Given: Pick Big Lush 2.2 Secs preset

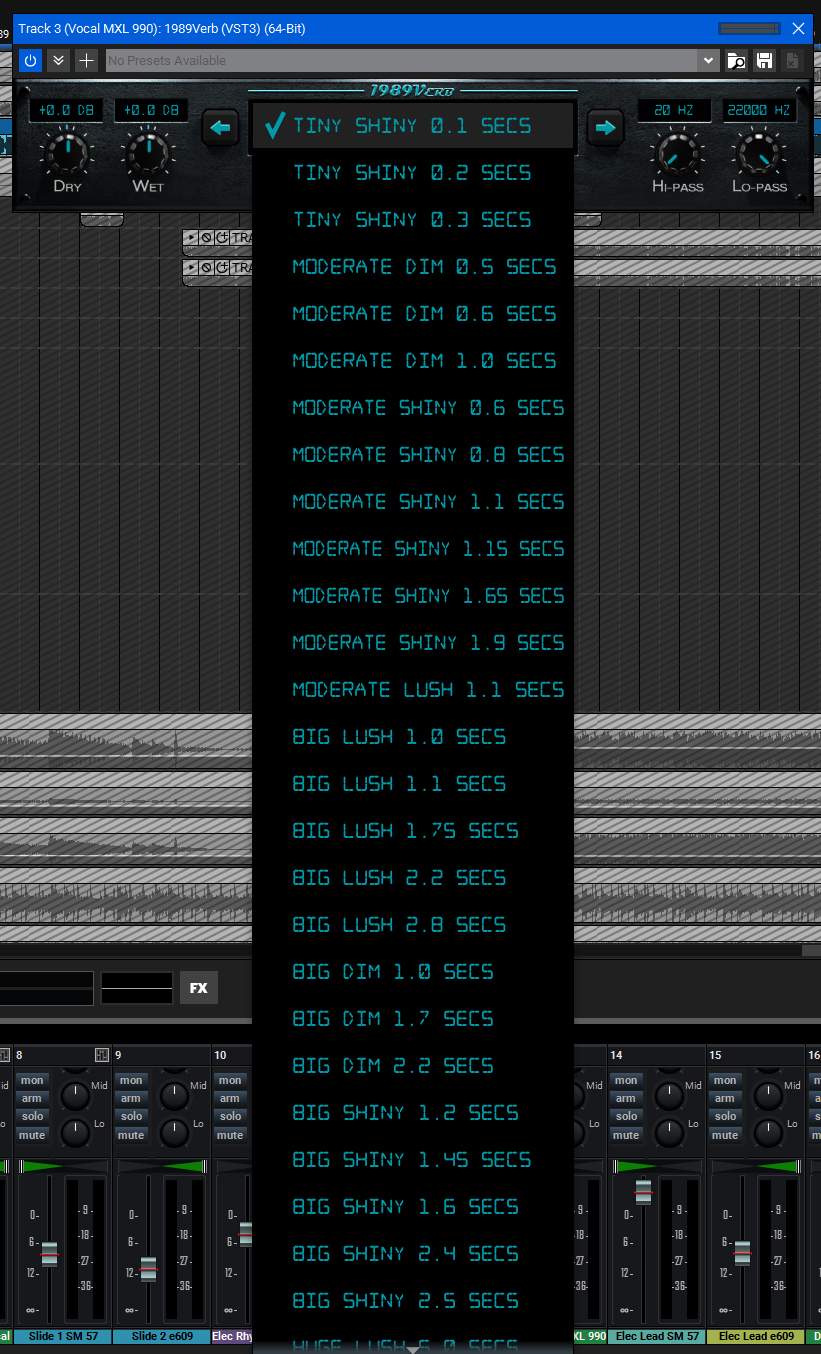Looking at the screenshot, I should (x=413, y=878).
